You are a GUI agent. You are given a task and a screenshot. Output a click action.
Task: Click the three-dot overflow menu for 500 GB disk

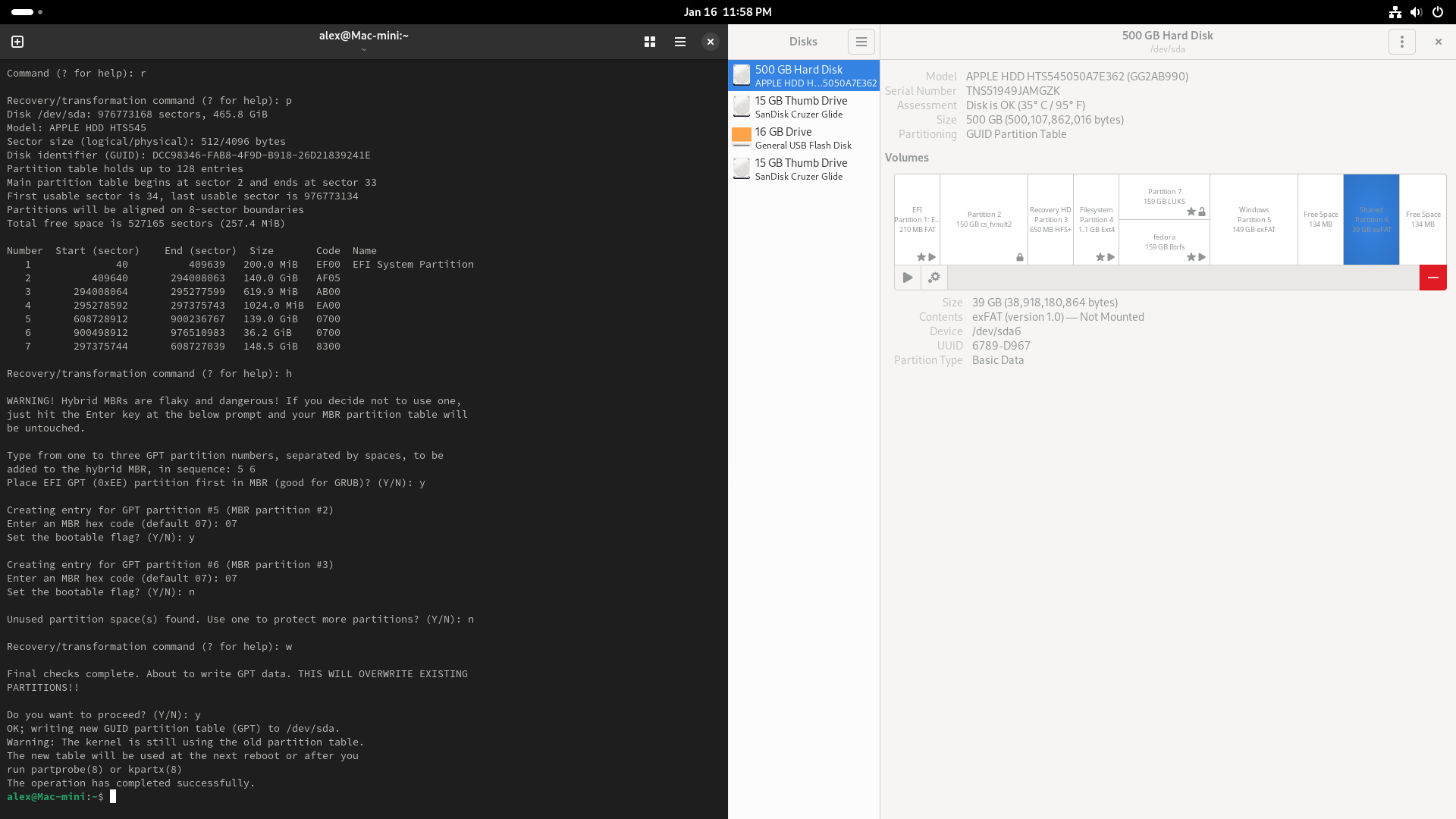[x=1402, y=41]
